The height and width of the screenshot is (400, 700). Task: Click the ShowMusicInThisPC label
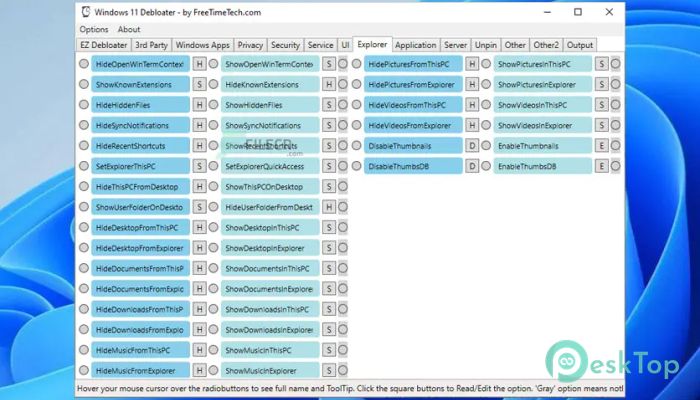[x=270, y=350]
